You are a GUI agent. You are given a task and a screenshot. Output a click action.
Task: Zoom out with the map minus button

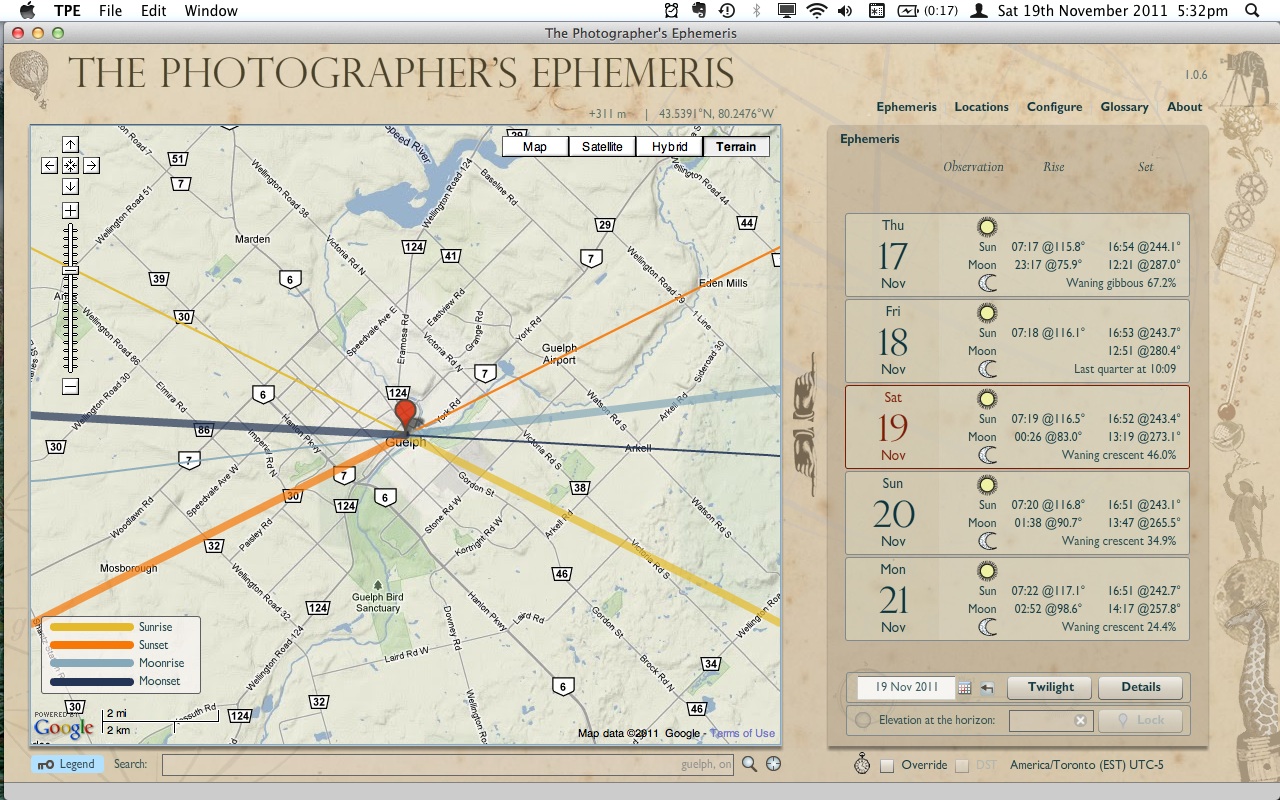pyautogui.click(x=70, y=387)
